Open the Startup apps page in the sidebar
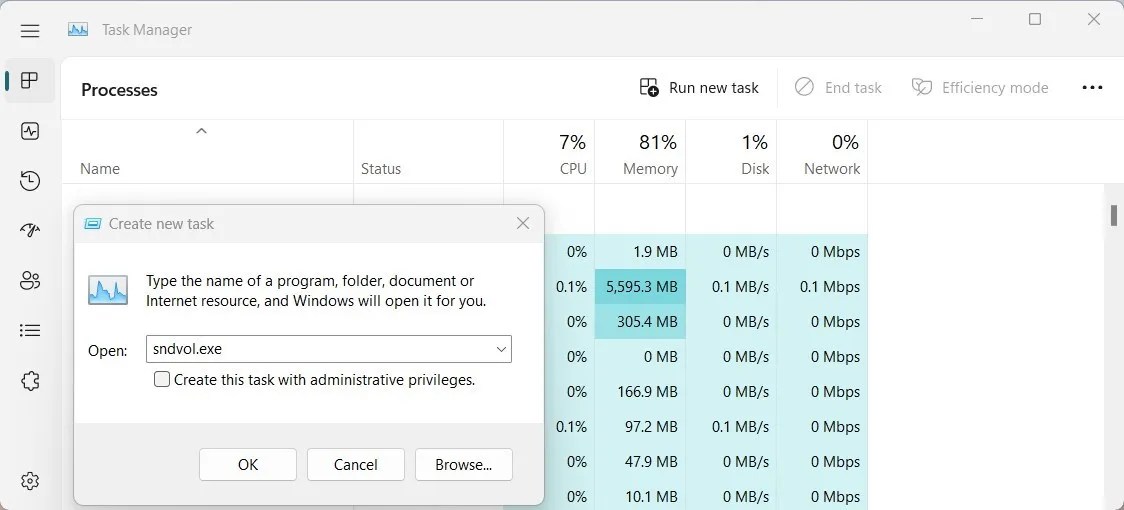This screenshot has height=510, width=1124. [30, 231]
